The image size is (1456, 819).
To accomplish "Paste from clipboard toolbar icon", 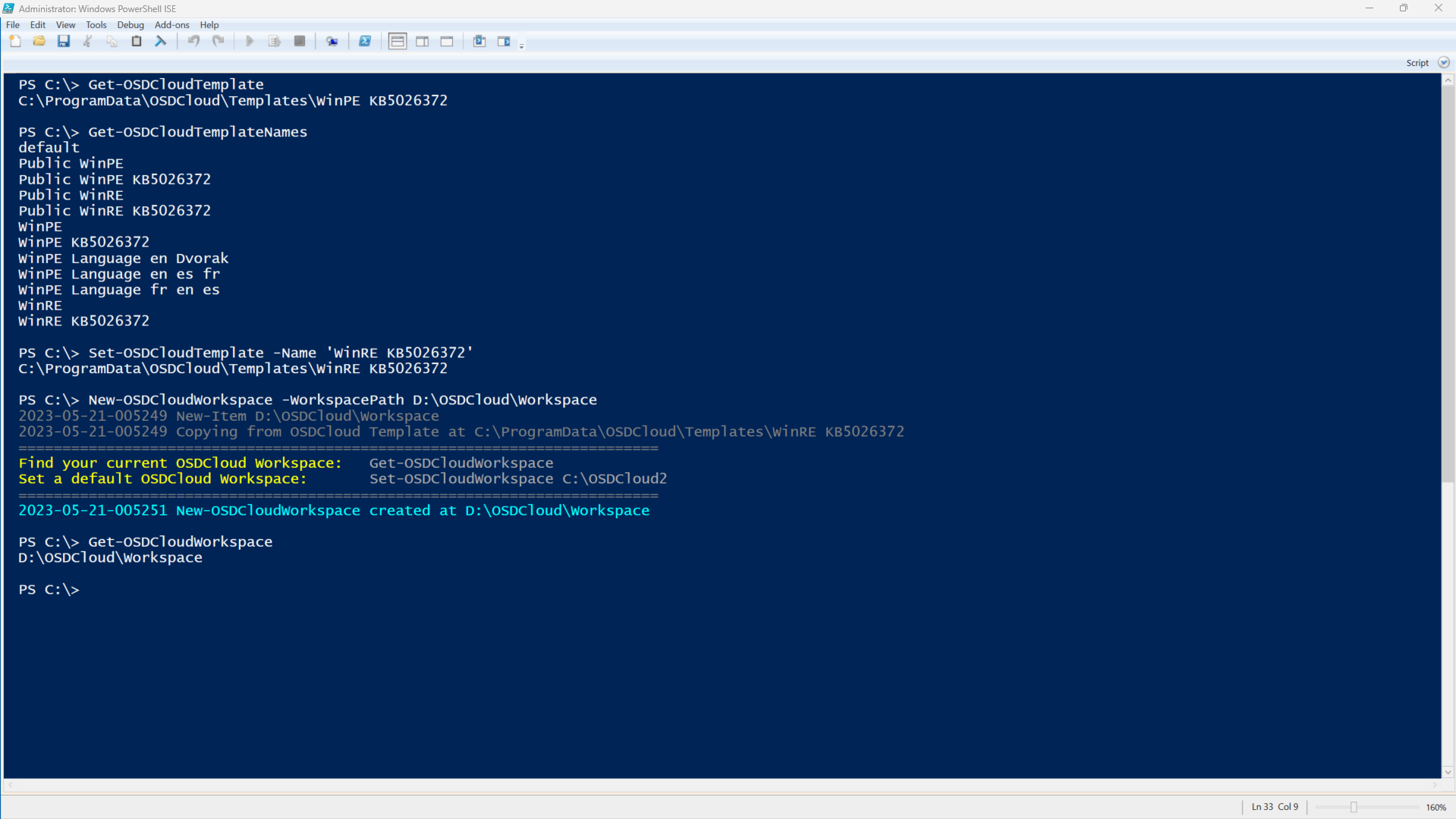I will [x=137, y=42].
